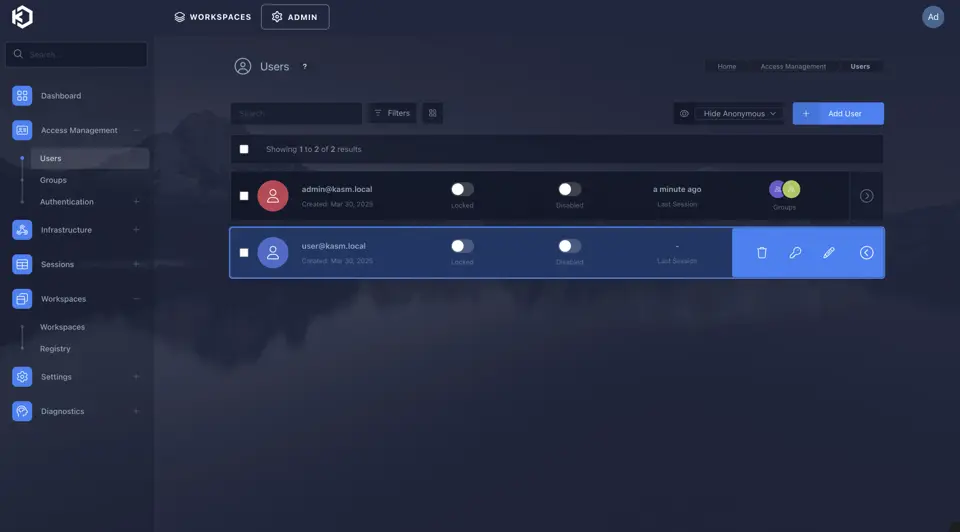Open the Ad user profile avatar

932,17
